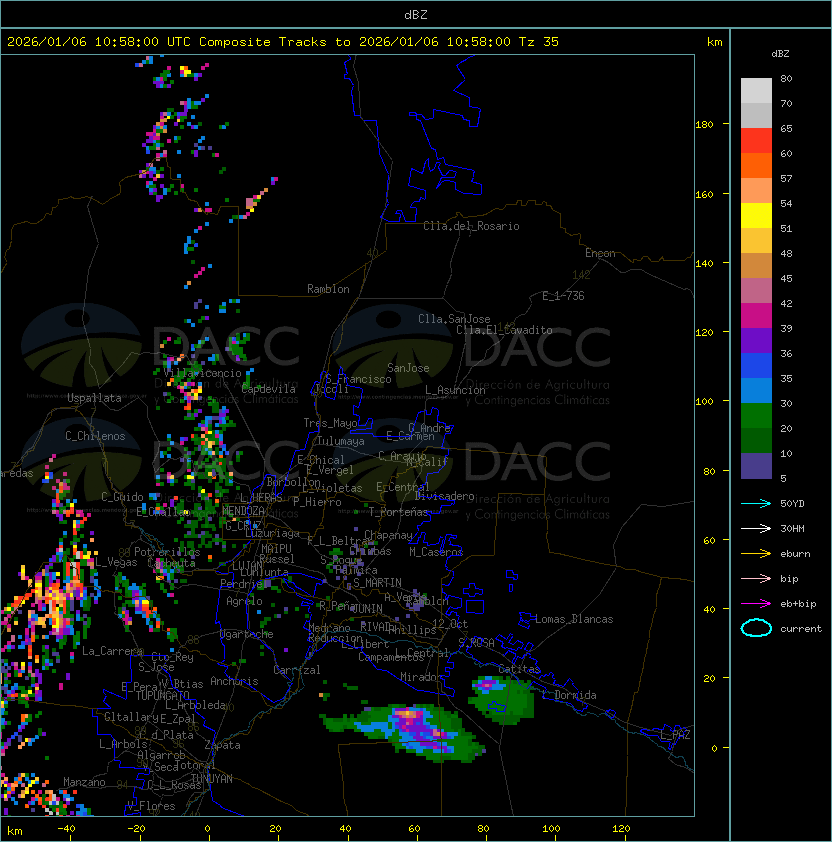Pick the bright yellow swatch below 54 dBZ
This screenshot has height=842, width=832.
[756, 216]
